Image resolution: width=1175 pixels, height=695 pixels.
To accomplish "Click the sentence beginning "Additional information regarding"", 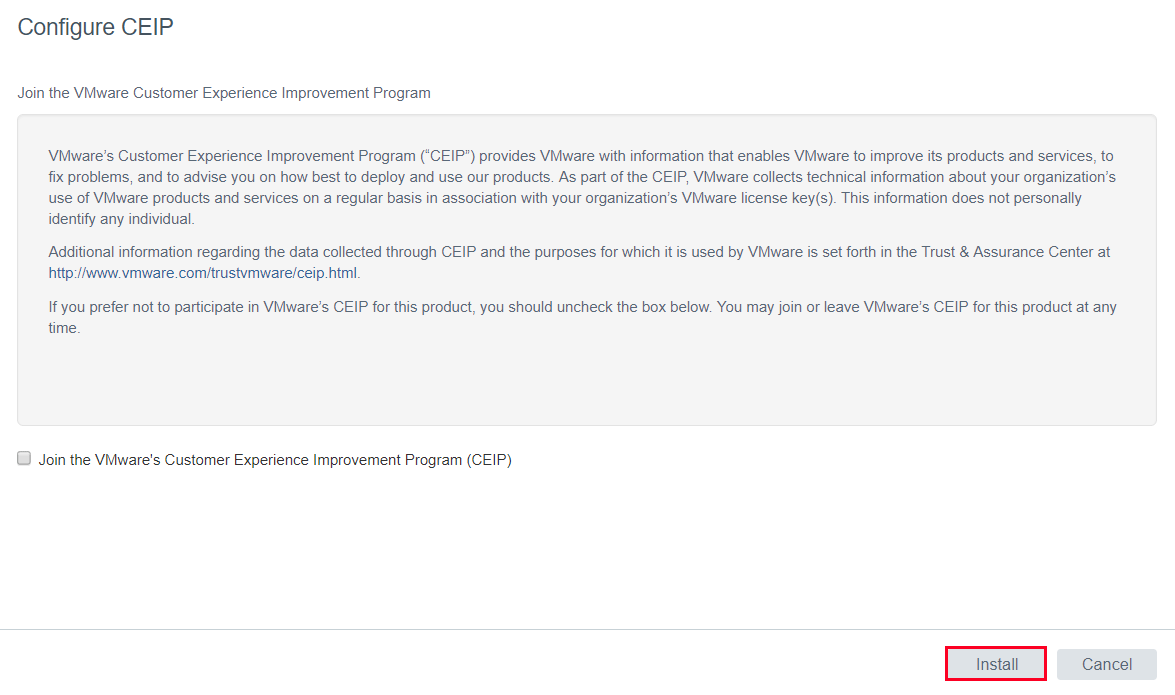I will [579, 262].
